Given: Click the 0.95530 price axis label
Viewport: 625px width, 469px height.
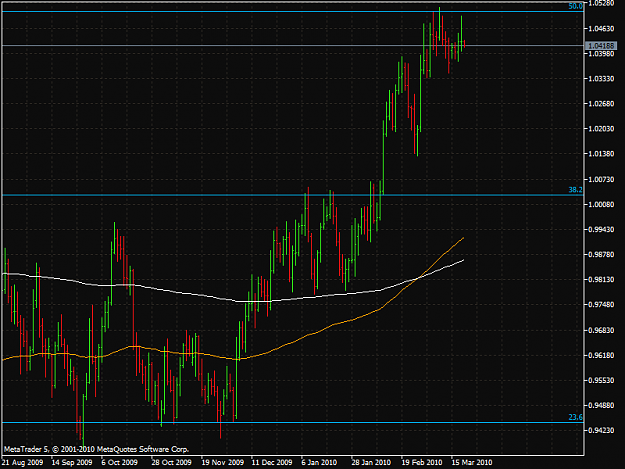Looking at the screenshot, I should point(601,381).
